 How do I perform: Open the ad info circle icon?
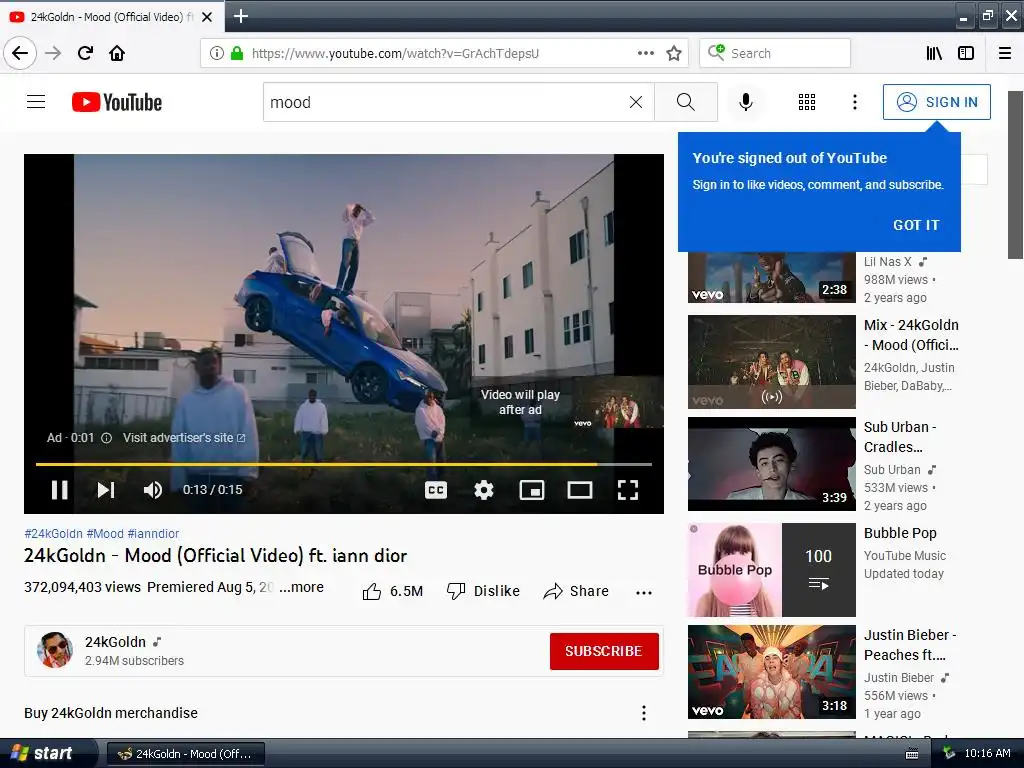(x=106, y=438)
